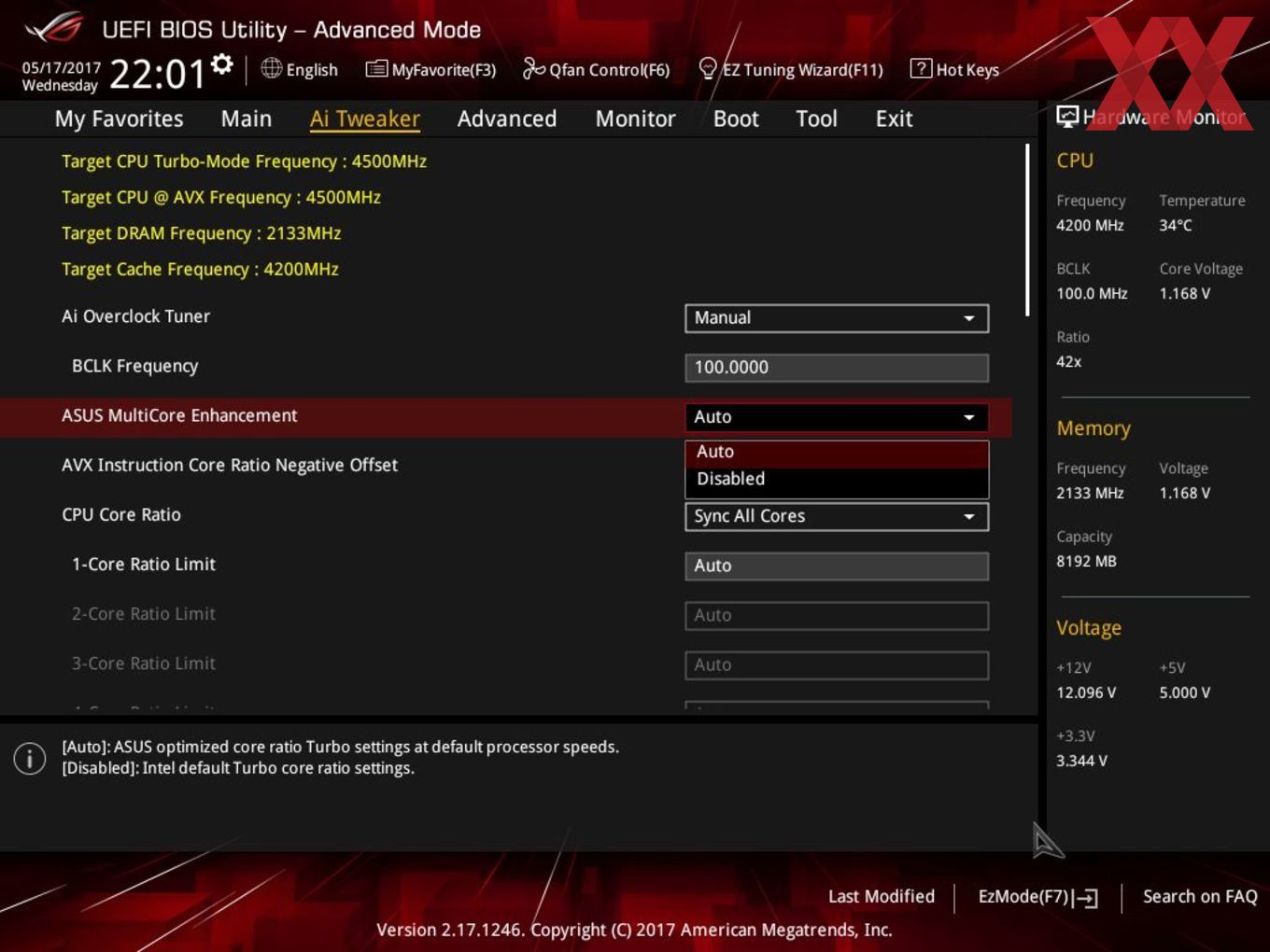This screenshot has height=952, width=1270.
Task: Open MyFavorite(F3)
Action: (x=430, y=69)
